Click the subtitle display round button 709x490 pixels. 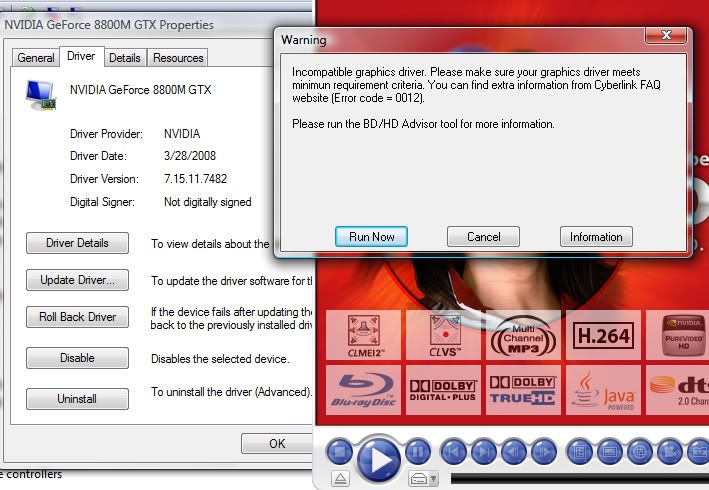tap(610, 452)
